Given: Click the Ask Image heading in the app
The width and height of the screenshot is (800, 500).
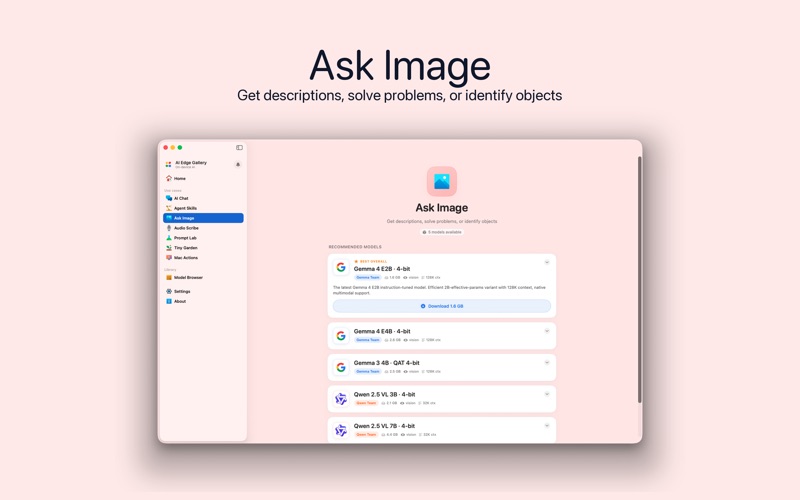Looking at the screenshot, I should point(442,208).
